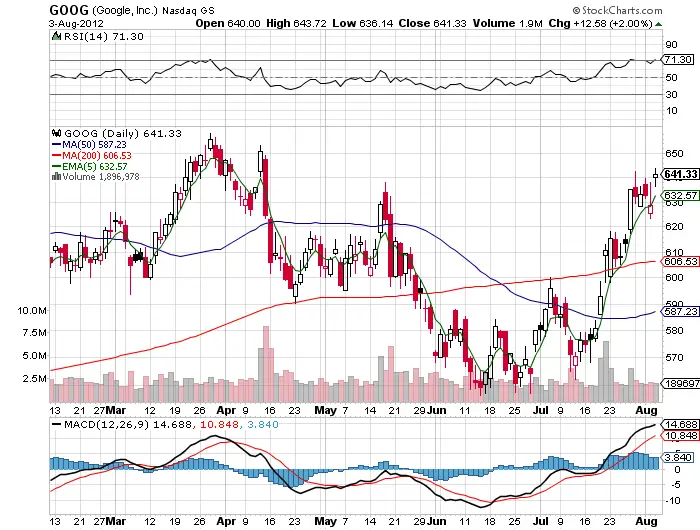Image resolution: width=700 pixels, height=530 pixels.
Task: Click the Volume 1,896,978 legend text
Action: pos(101,177)
